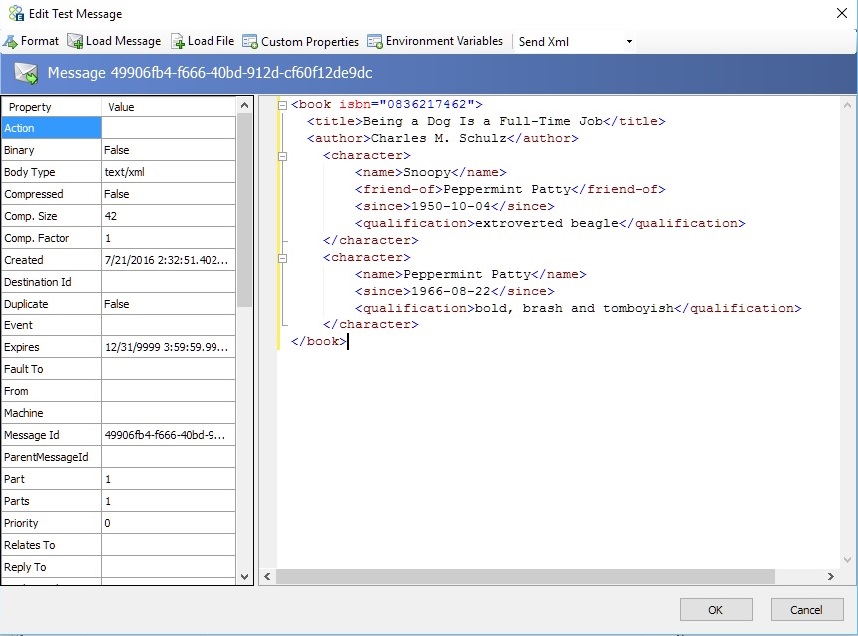858x636 pixels.
Task: Click the author Charles M. Schulz line
Action: click(443, 138)
